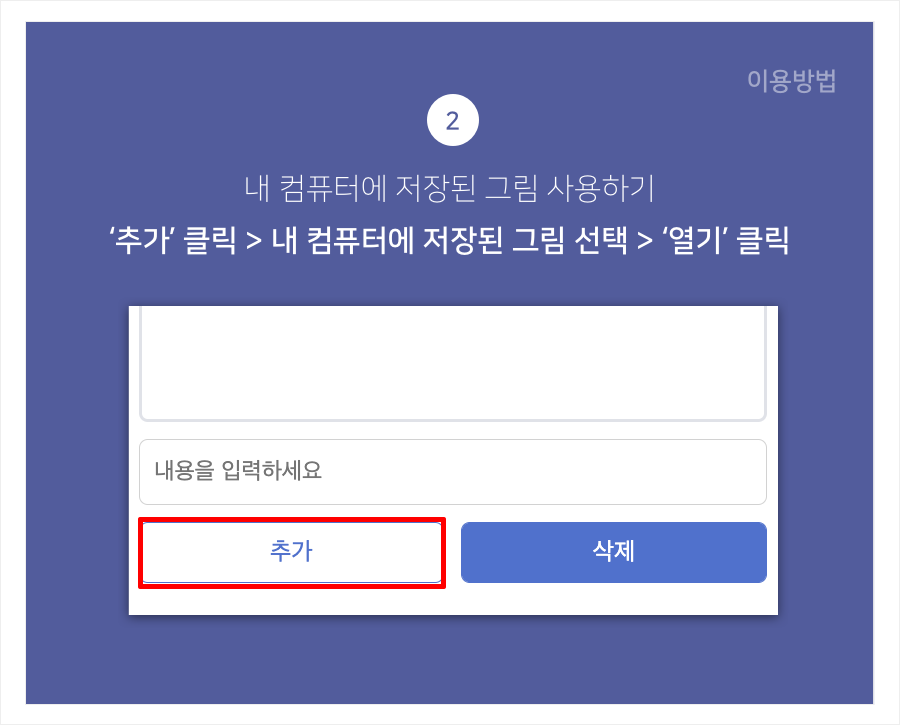Image resolution: width=900 pixels, height=725 pixels.
Task: Click the 그림 word in the gray subtitle
Action: tap(534, 188)
